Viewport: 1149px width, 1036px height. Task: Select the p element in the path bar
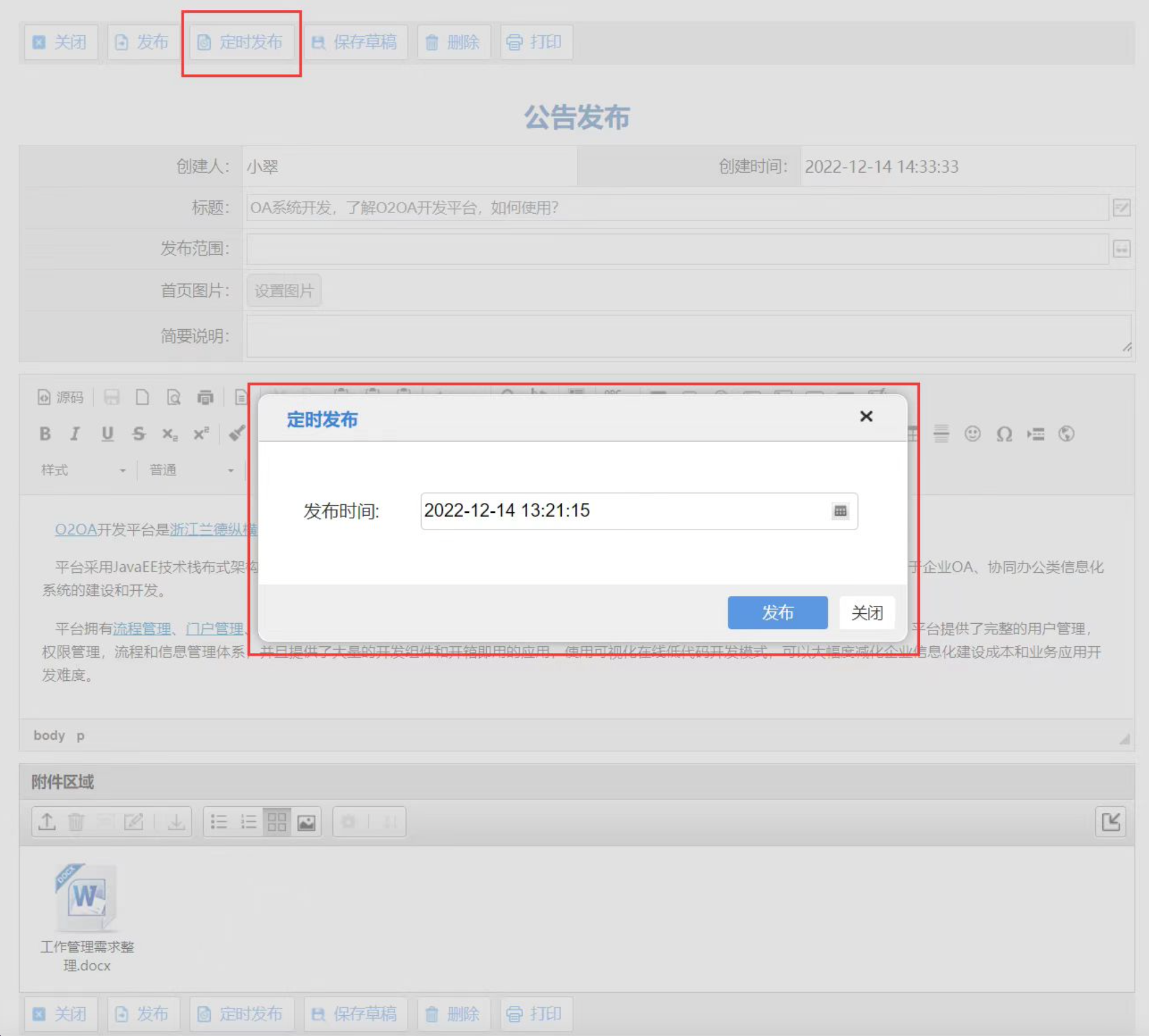80,736
